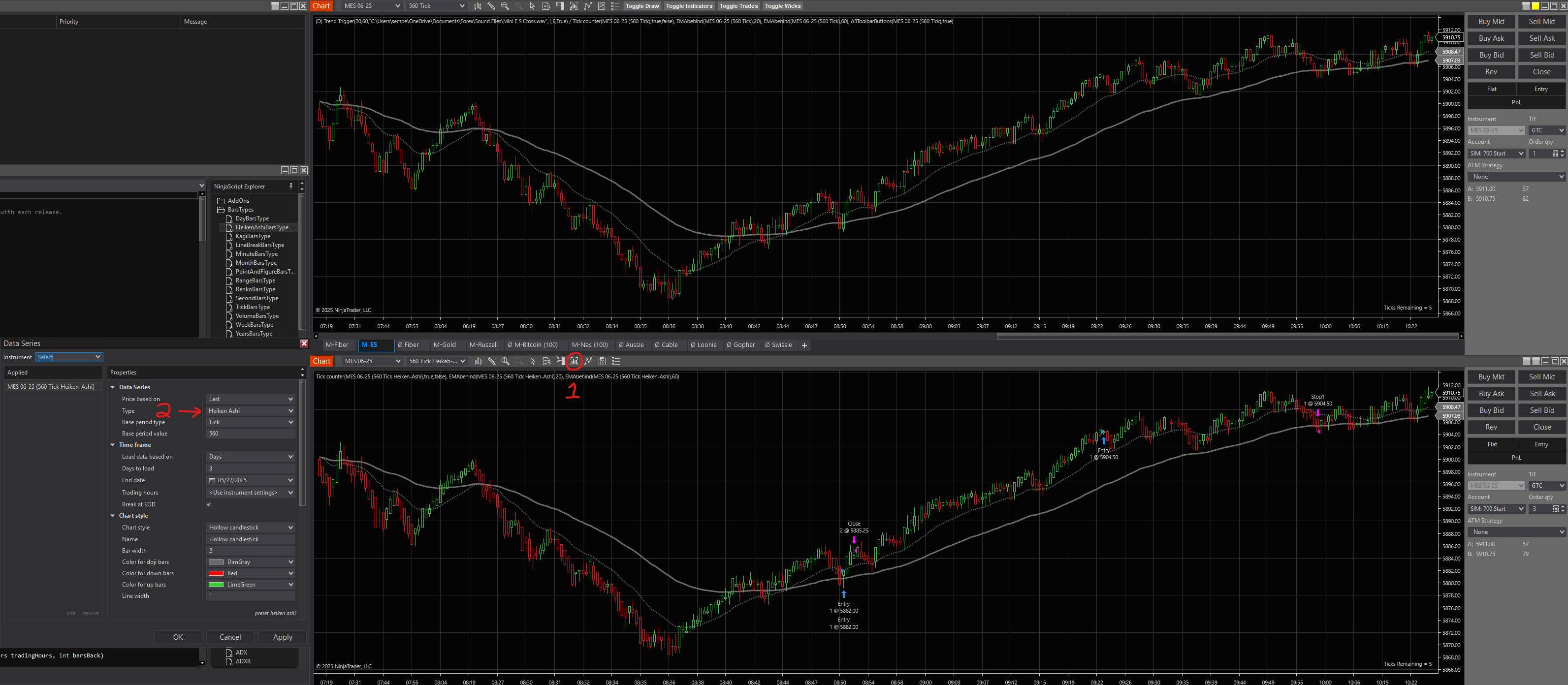Close the Data Series dialog

tap(304, 343)
